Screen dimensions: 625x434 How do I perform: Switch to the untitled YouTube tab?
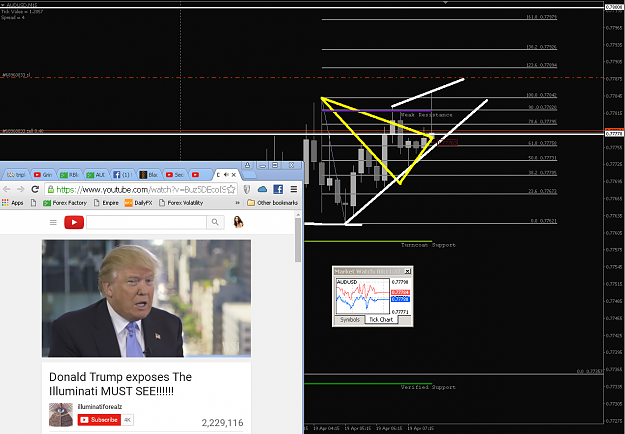pos(200,175)
